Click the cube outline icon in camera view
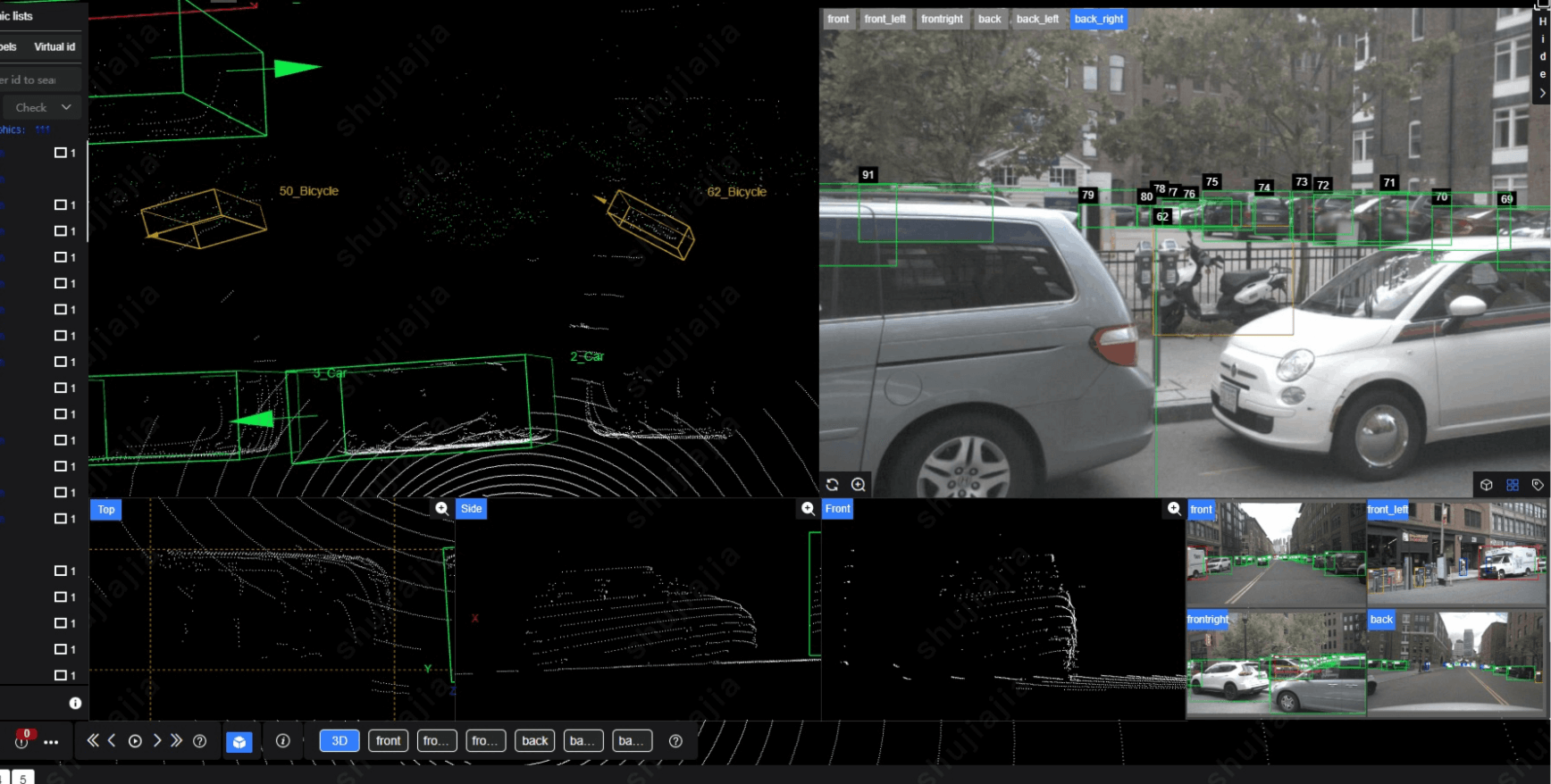1551x784 pixels. (1487, 485)
